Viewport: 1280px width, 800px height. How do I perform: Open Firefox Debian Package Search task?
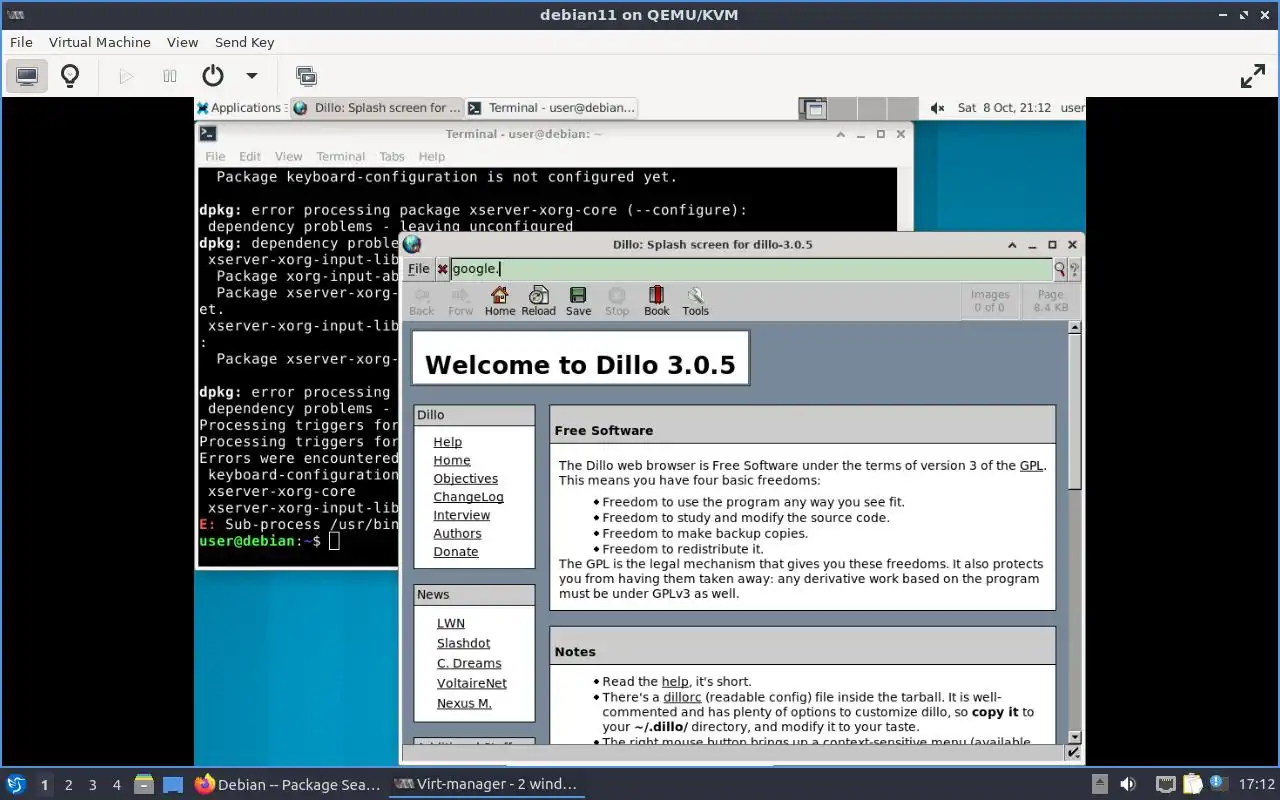click(x=288, y=785)
